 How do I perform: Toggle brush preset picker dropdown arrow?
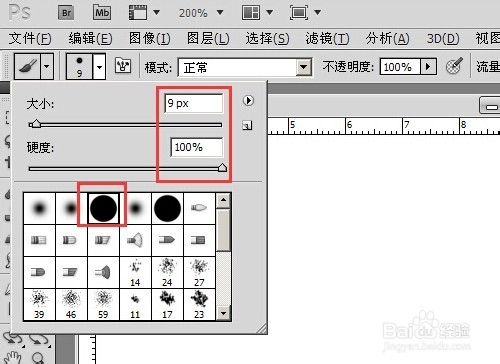99,66
